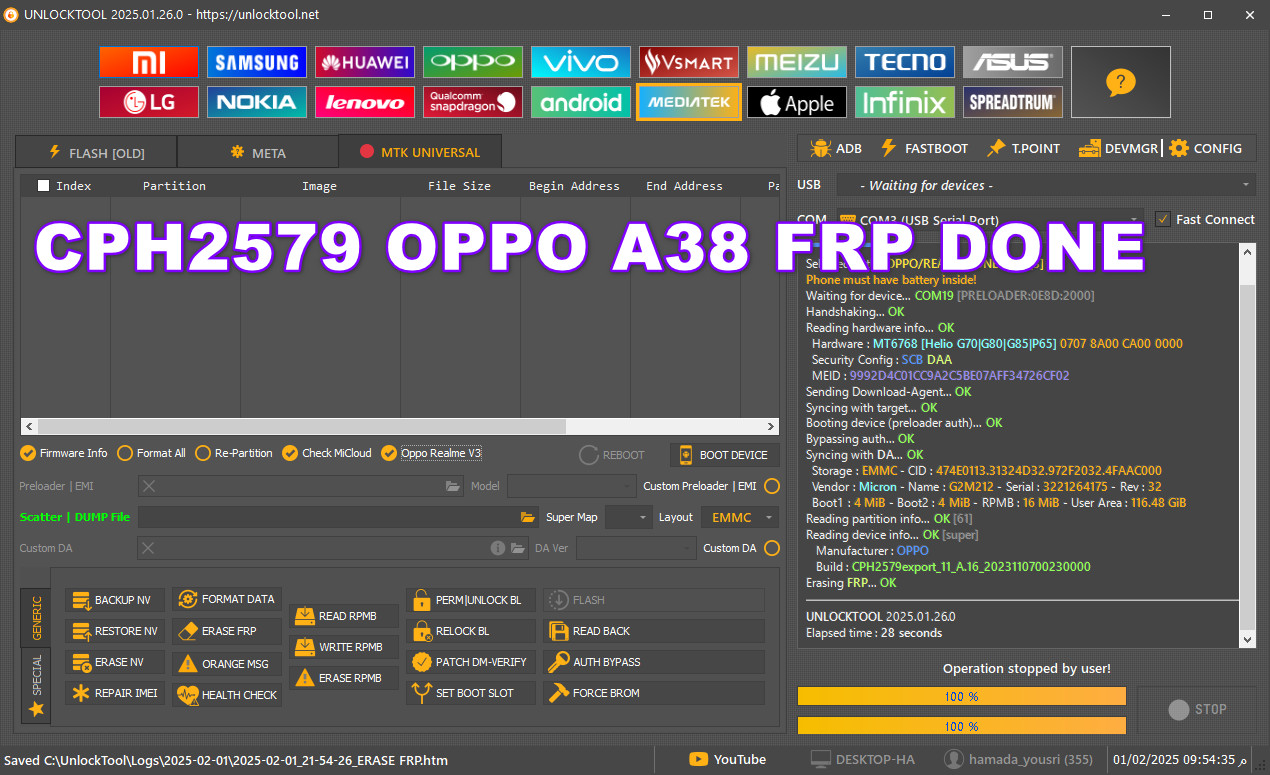Clear the Preloader EMI field X icon

149,486
